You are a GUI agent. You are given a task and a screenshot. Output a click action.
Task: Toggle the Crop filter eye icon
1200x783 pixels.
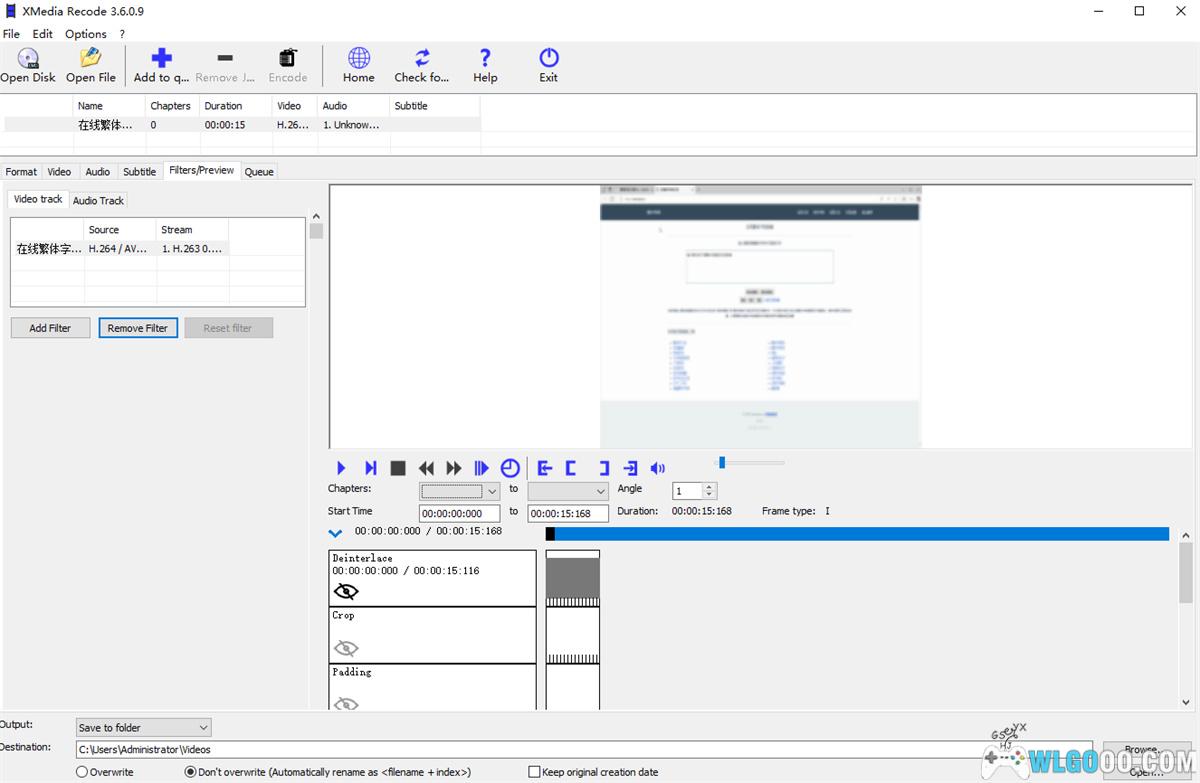click(x=346, y=648)
